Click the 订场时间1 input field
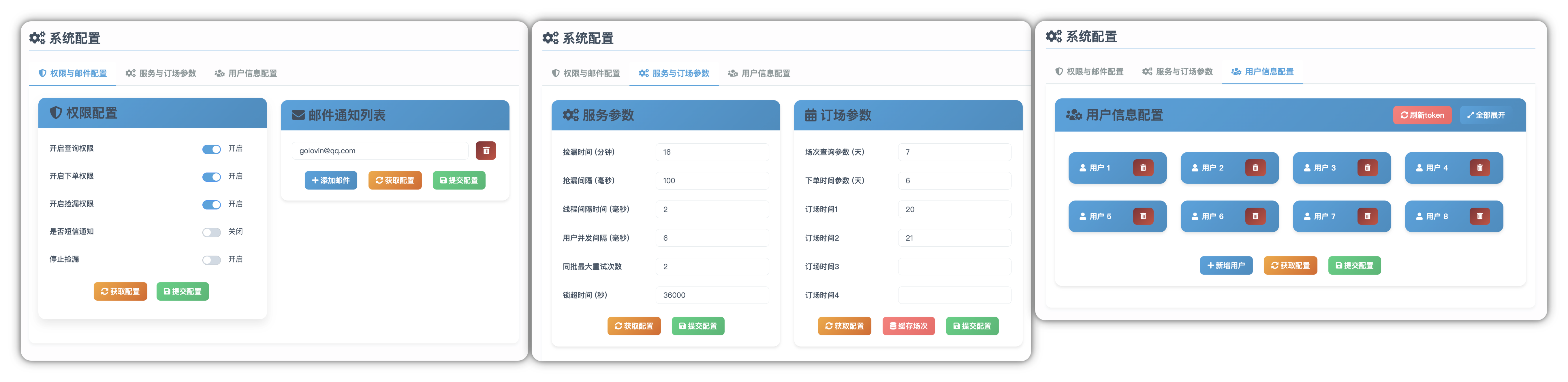 click(954, 209)
